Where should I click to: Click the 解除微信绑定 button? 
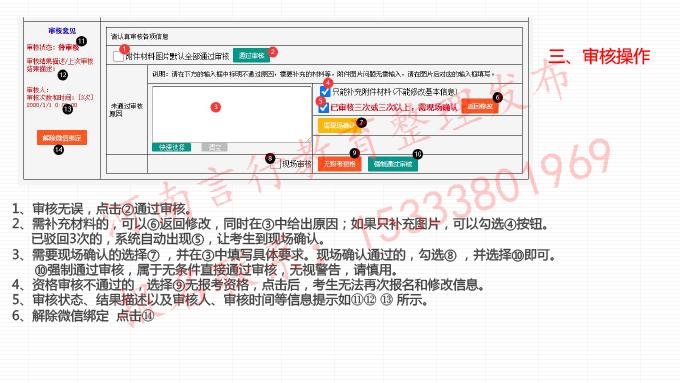click(62, 138)
